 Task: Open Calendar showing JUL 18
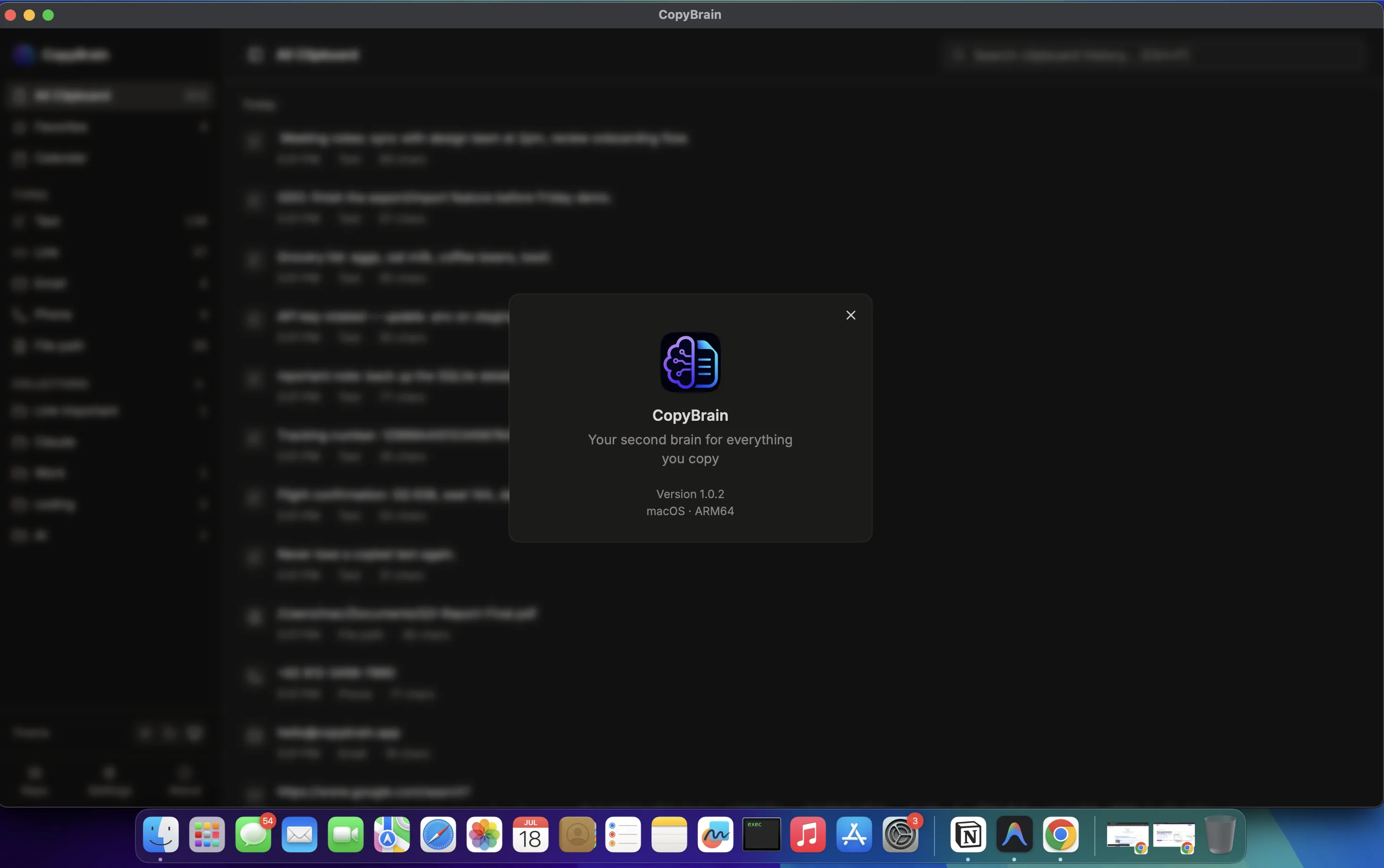coord(530,835)
